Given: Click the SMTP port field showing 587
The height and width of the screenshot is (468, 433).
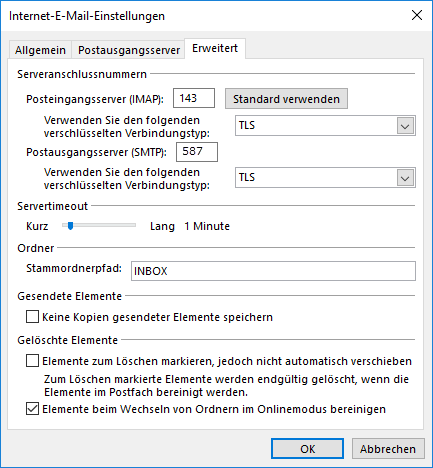Looking at the screenshot, I should (x=197, y=152).
